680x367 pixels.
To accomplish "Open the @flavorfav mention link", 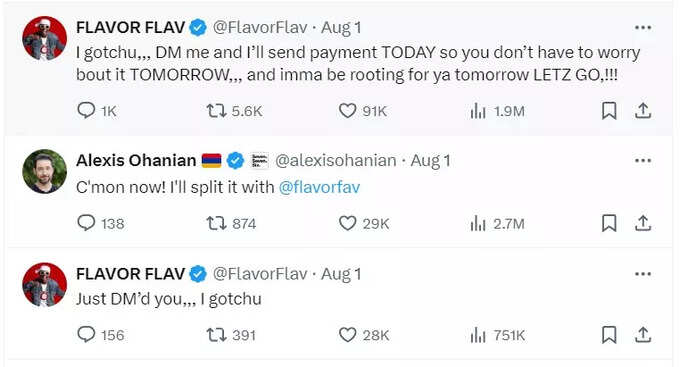I will tap(320, 187).
